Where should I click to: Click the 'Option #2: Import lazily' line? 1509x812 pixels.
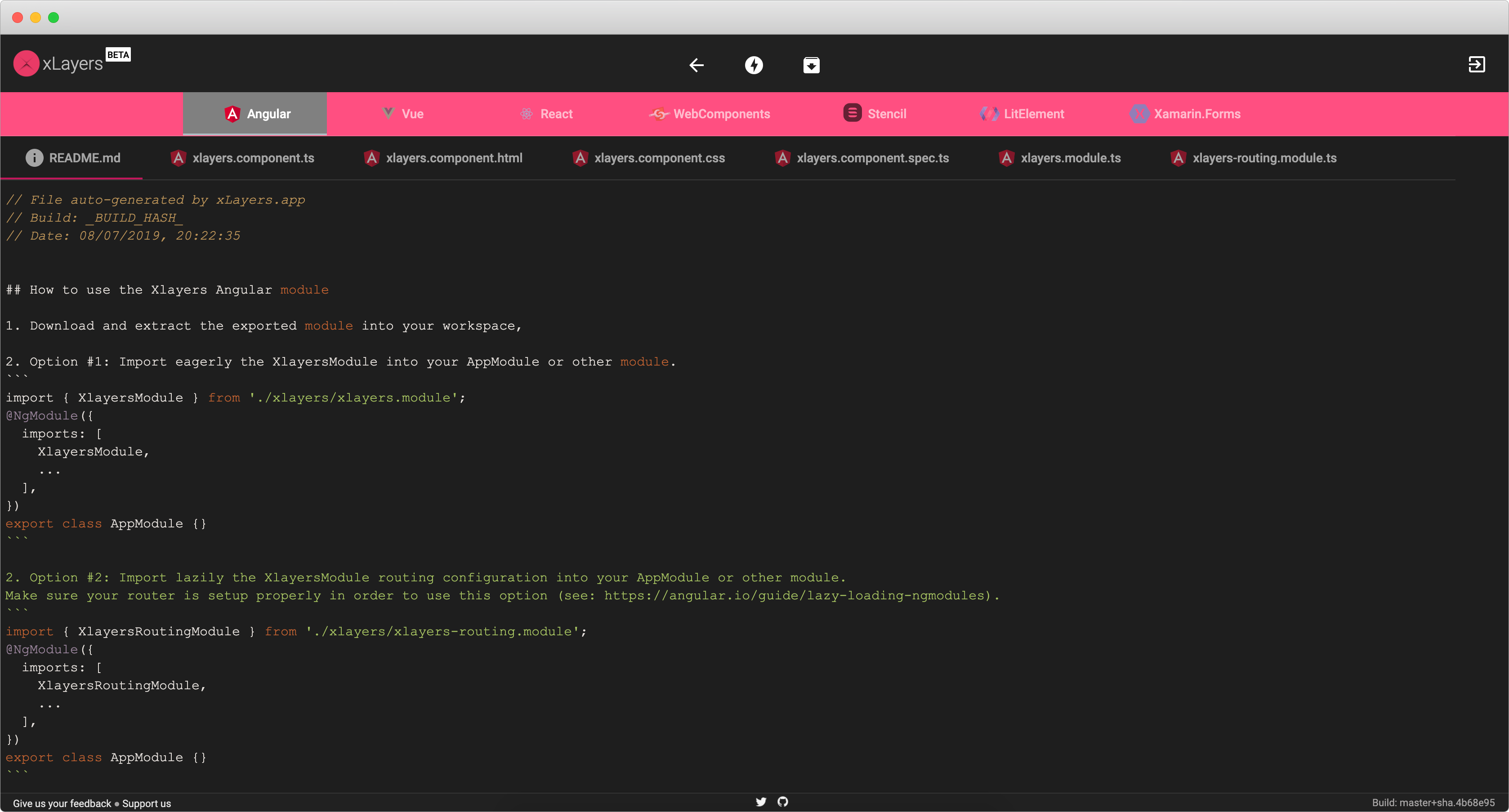pyautogui.click(x=426, y=578)
